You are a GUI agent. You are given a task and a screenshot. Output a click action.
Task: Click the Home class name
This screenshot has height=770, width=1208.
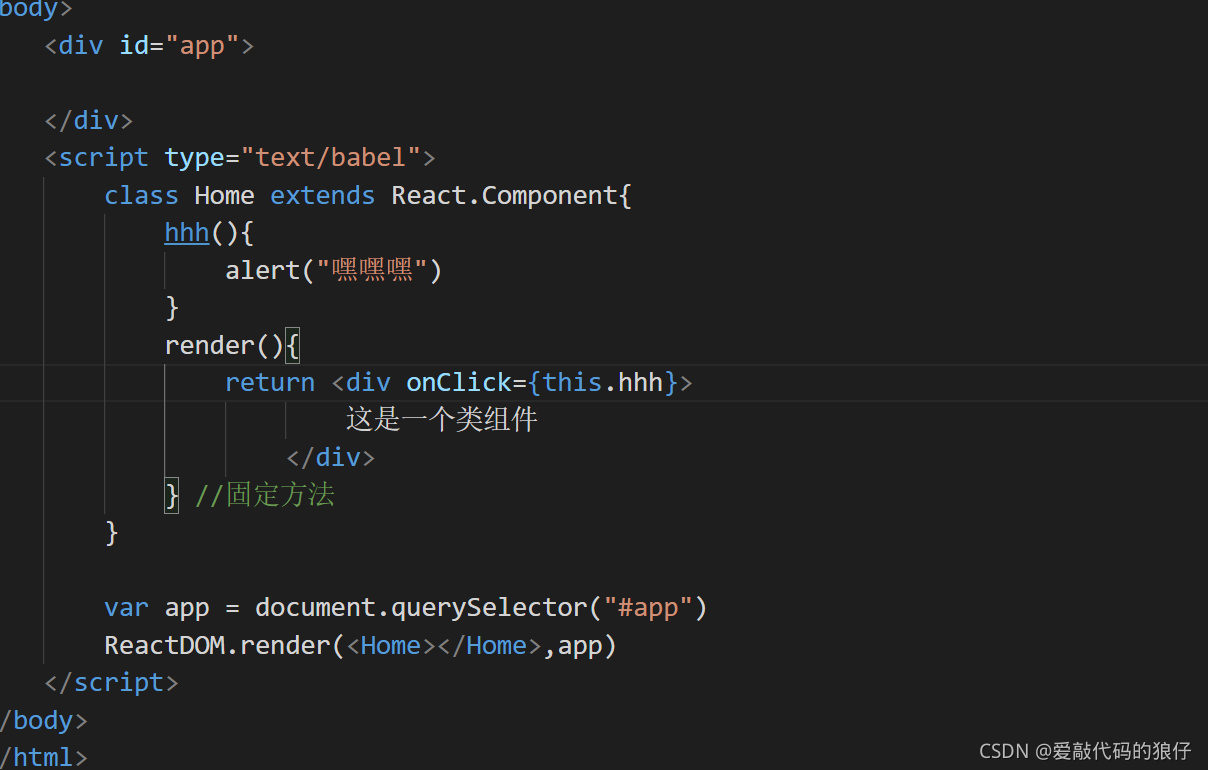[224, 195]
